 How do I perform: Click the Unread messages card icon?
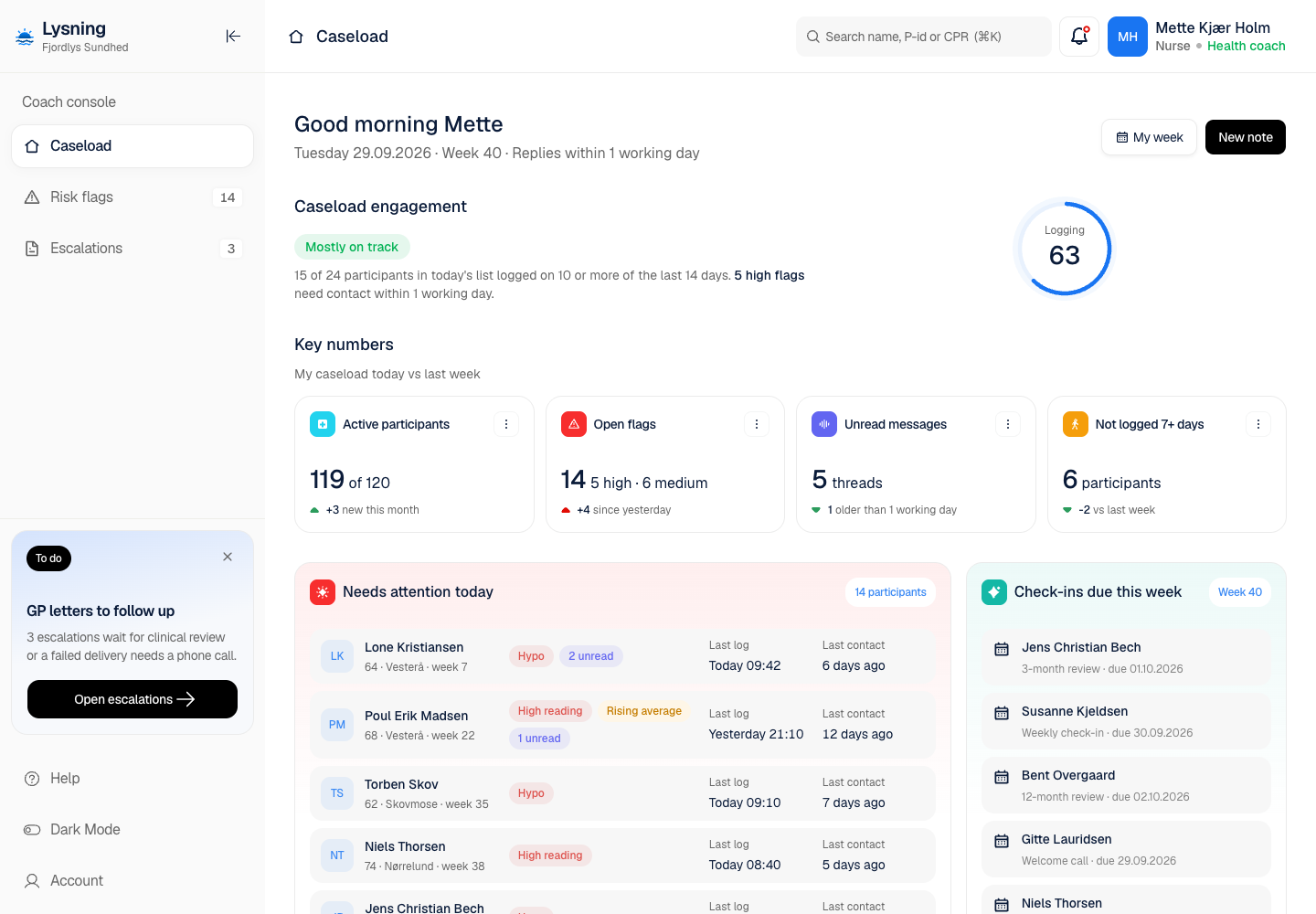point(824,424)
